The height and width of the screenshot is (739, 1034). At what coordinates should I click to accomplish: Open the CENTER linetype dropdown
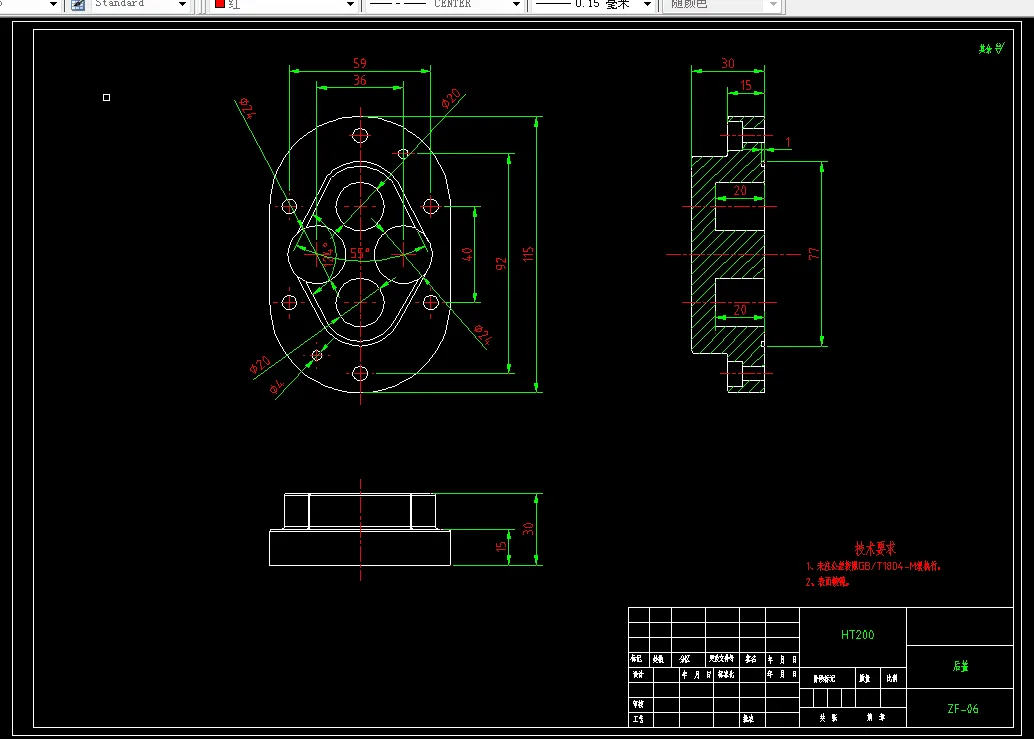point(516,5)
